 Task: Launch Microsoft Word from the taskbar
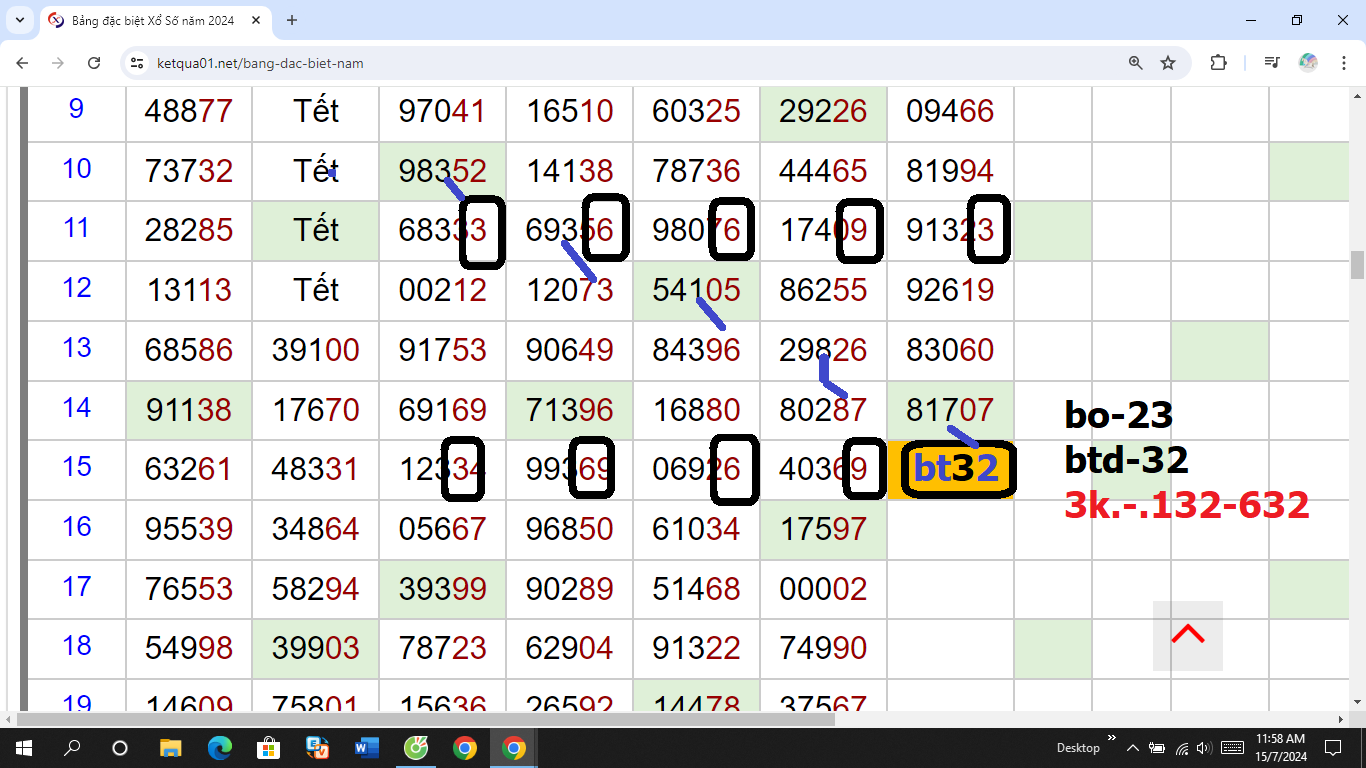(x=366, y=748)
